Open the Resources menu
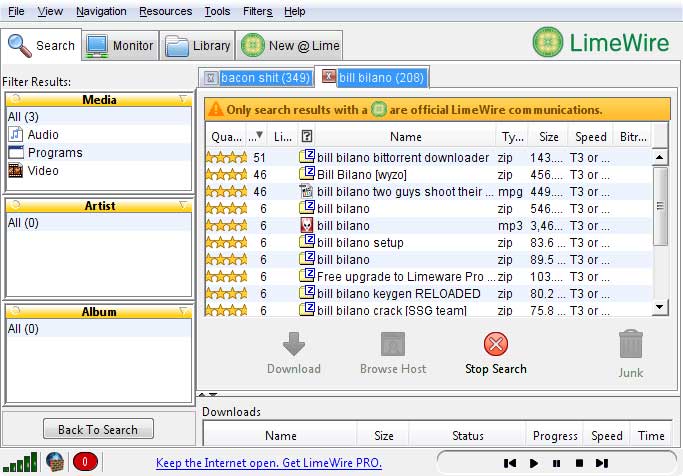 (166, 11)
